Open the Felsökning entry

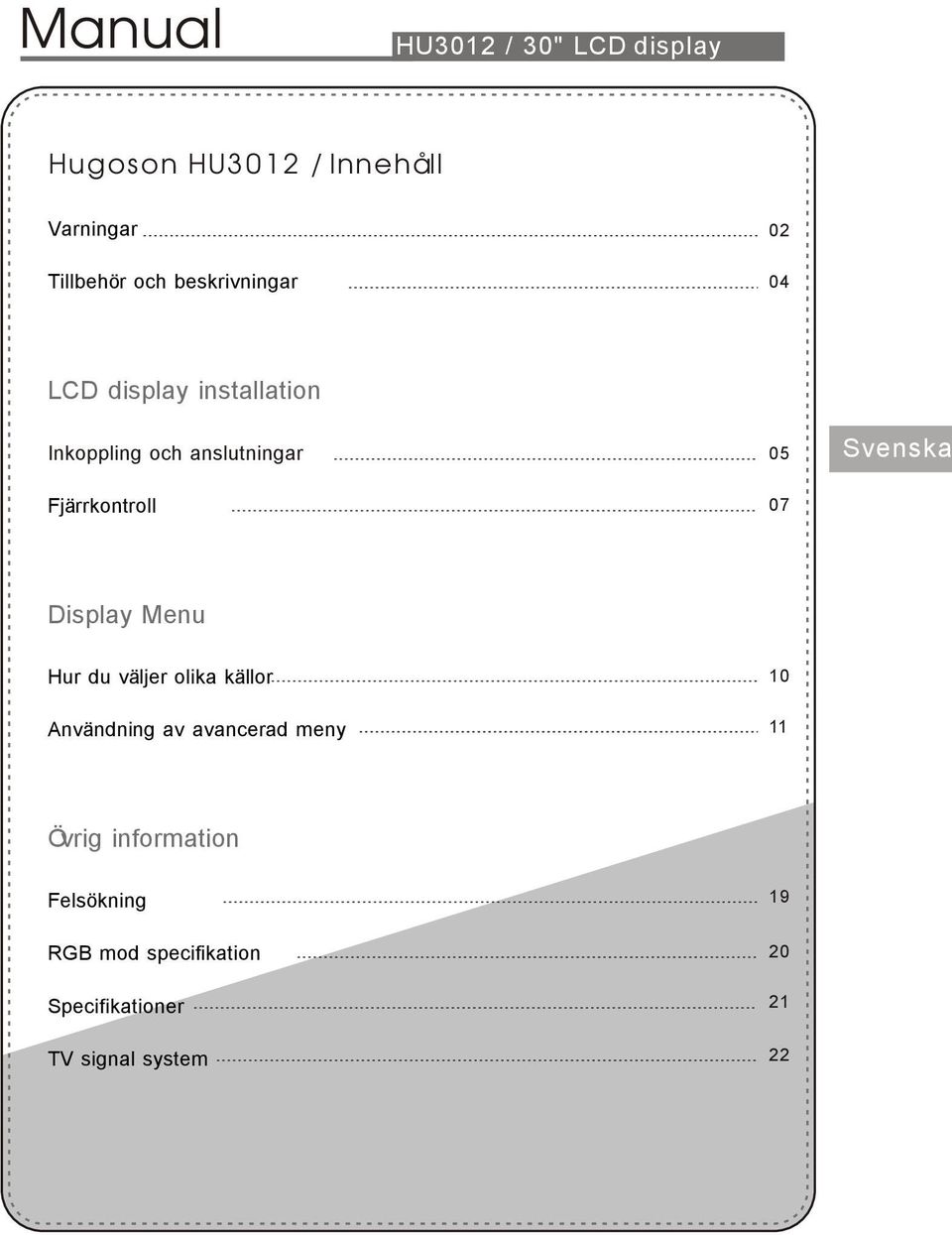tap(97, 901)
